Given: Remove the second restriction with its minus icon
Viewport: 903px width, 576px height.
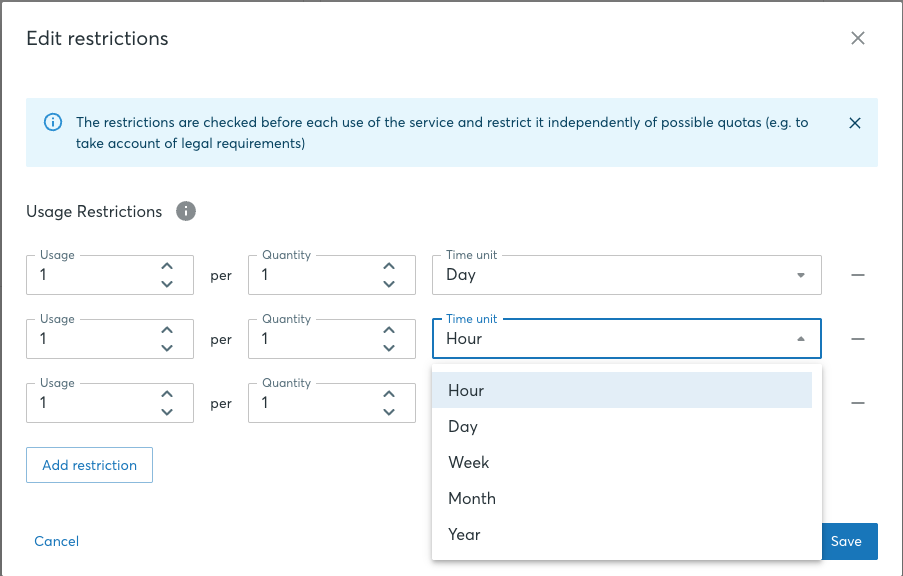Looking at the screenshot, I should (858, 339).
